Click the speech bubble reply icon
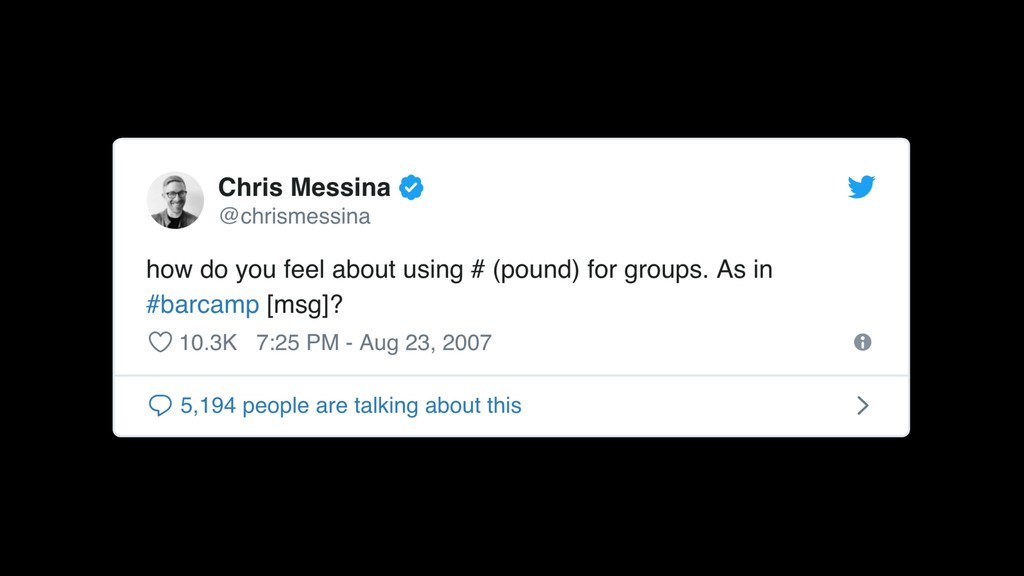1024x576 pixels. tap(160, 406)
